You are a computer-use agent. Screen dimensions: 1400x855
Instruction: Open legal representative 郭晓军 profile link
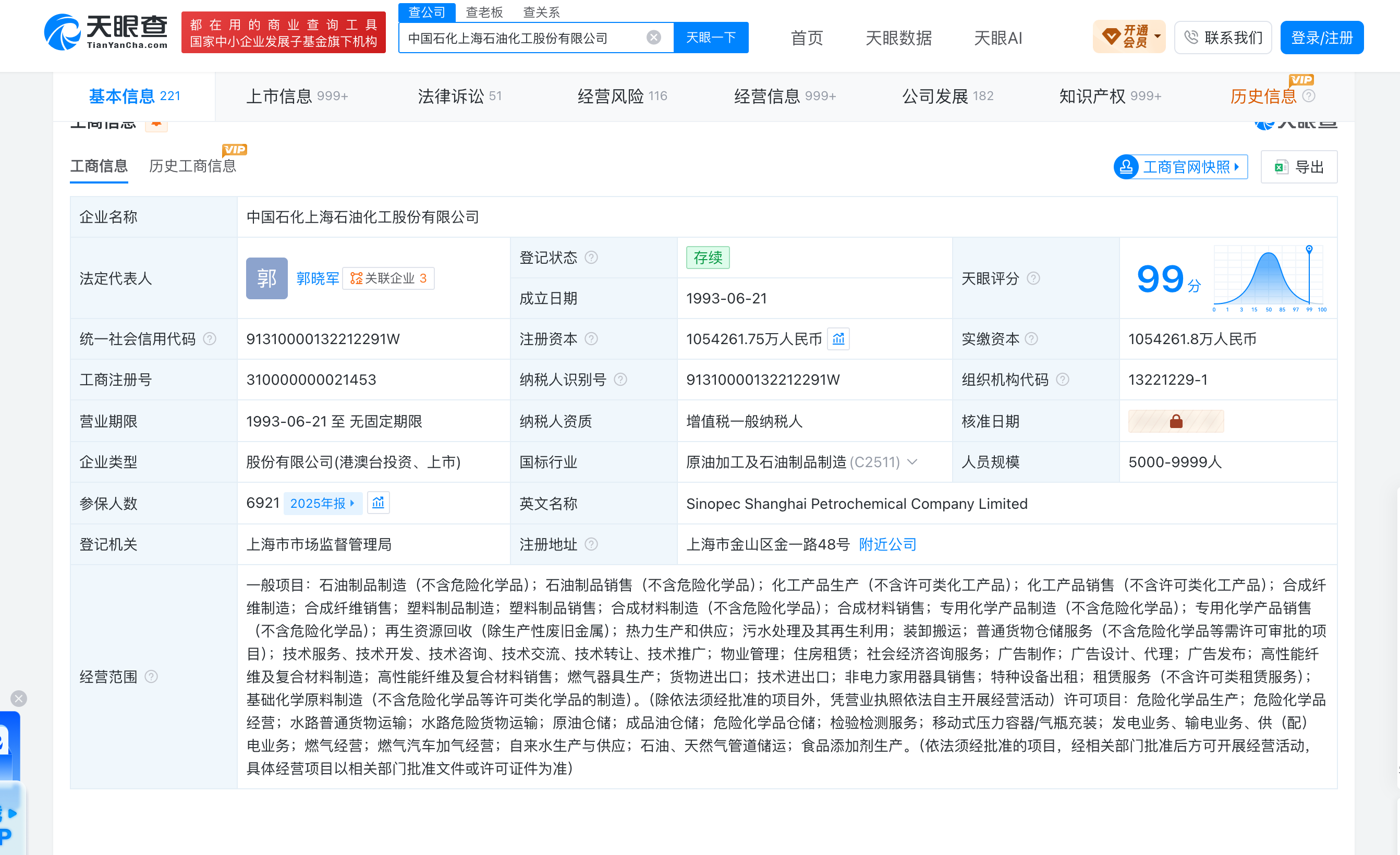(x=318, y=278)
